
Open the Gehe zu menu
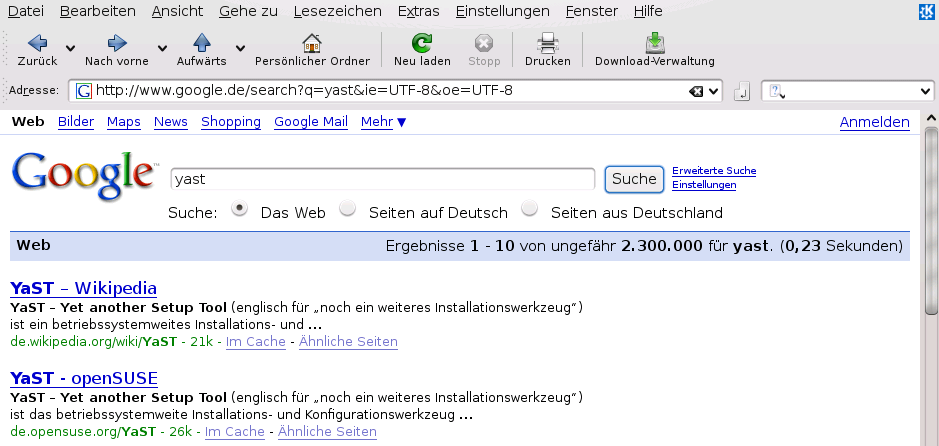[x=248, y=11]
